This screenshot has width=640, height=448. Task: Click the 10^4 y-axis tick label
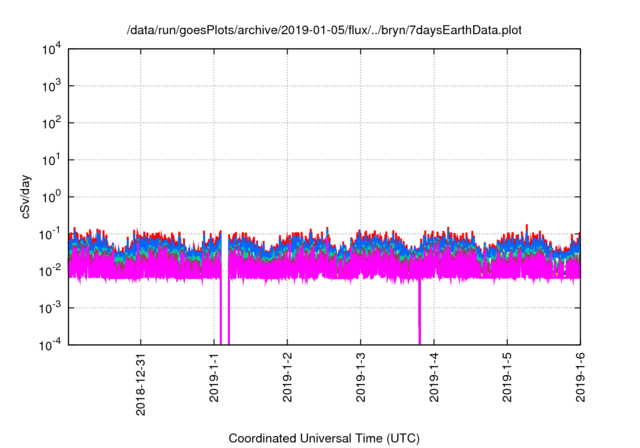[51, 49]
